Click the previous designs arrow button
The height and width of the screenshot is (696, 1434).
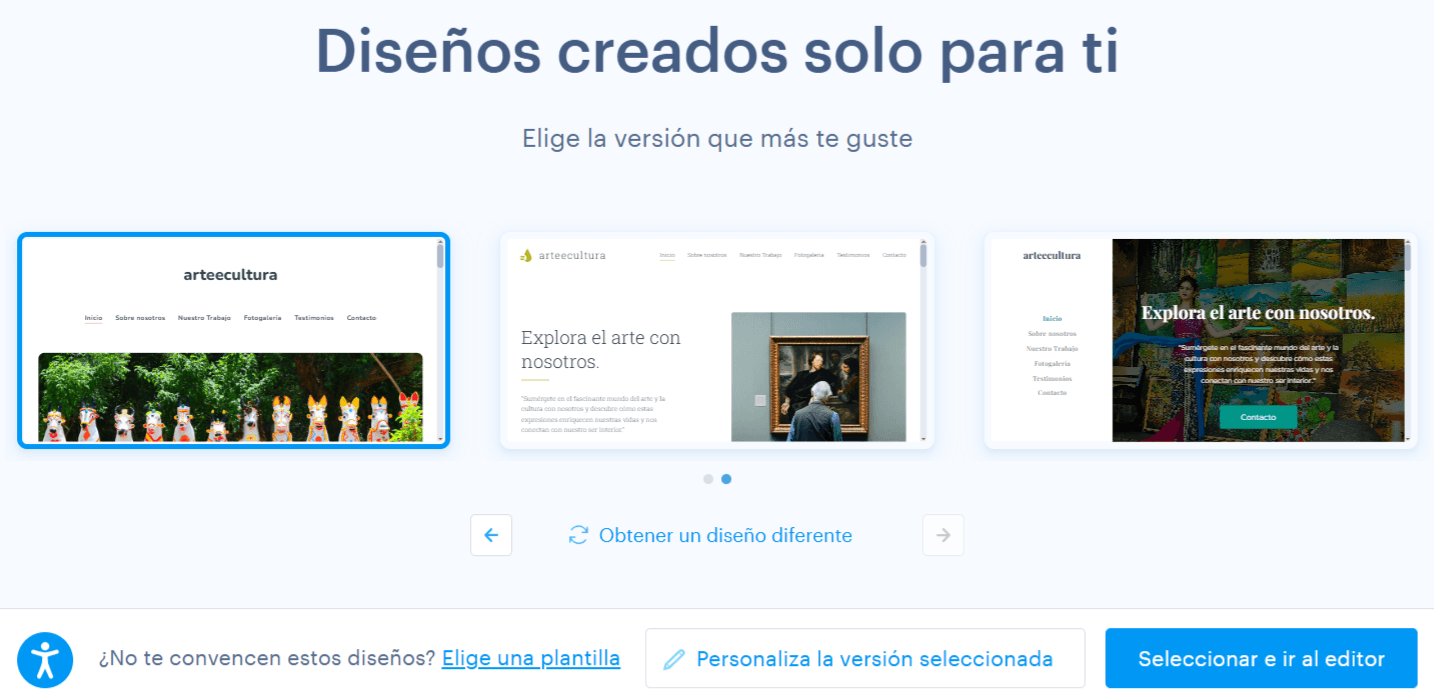tap(491, 535)
